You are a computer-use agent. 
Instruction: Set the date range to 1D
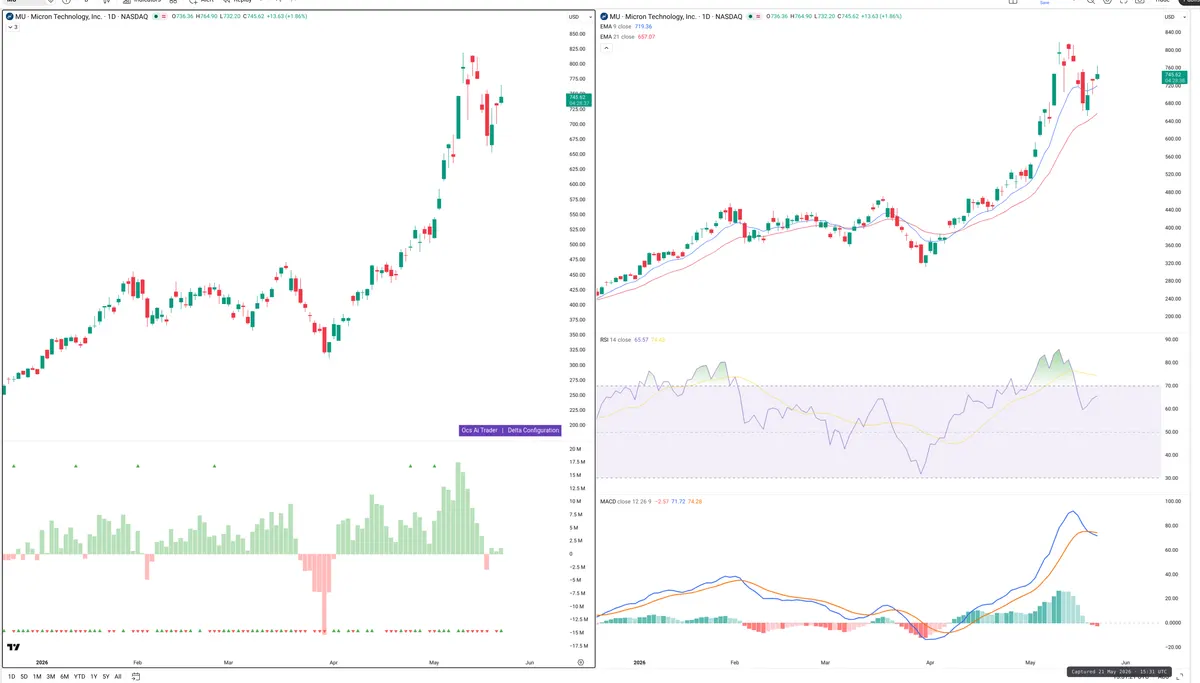point(11,677)
